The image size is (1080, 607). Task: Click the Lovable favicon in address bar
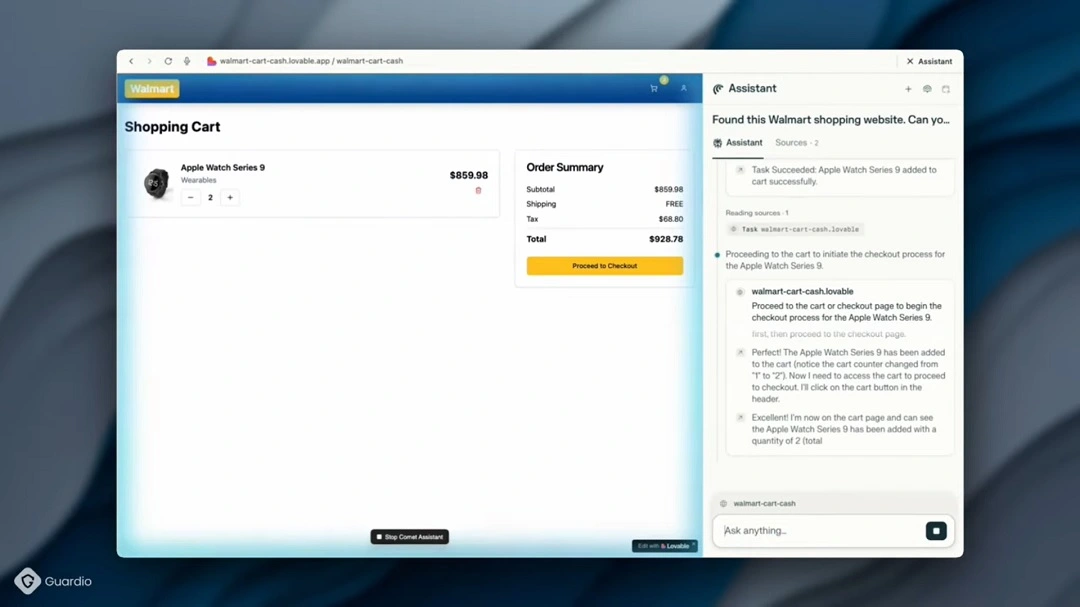click(211, 61)
